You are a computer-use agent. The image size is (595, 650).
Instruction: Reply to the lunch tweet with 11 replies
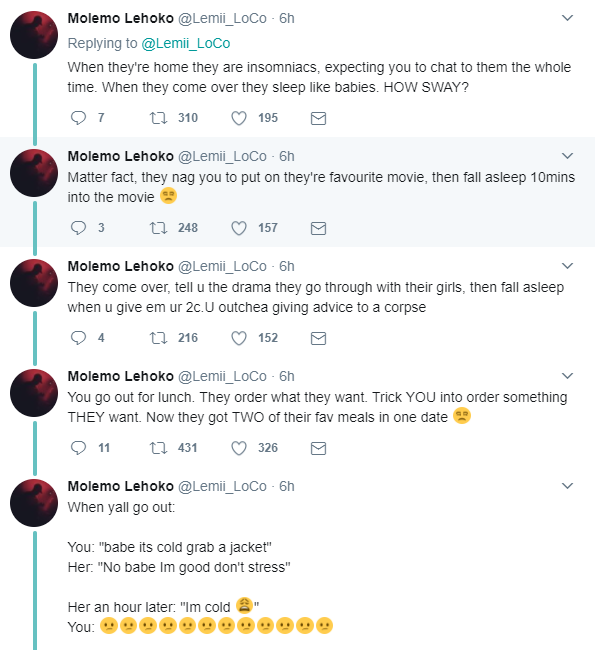(78, 448)
